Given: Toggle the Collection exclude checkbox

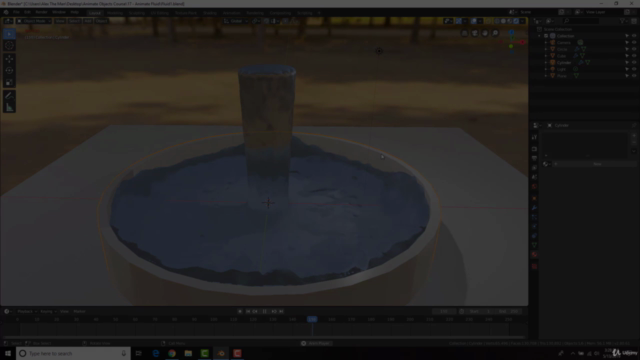Looking at the screenshot, I should (546, 36).
